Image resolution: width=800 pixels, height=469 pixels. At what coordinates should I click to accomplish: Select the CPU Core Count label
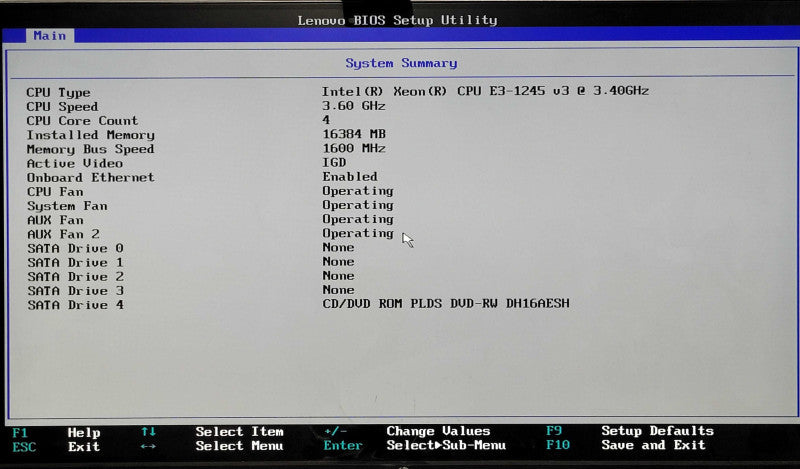tap(82, 121)
